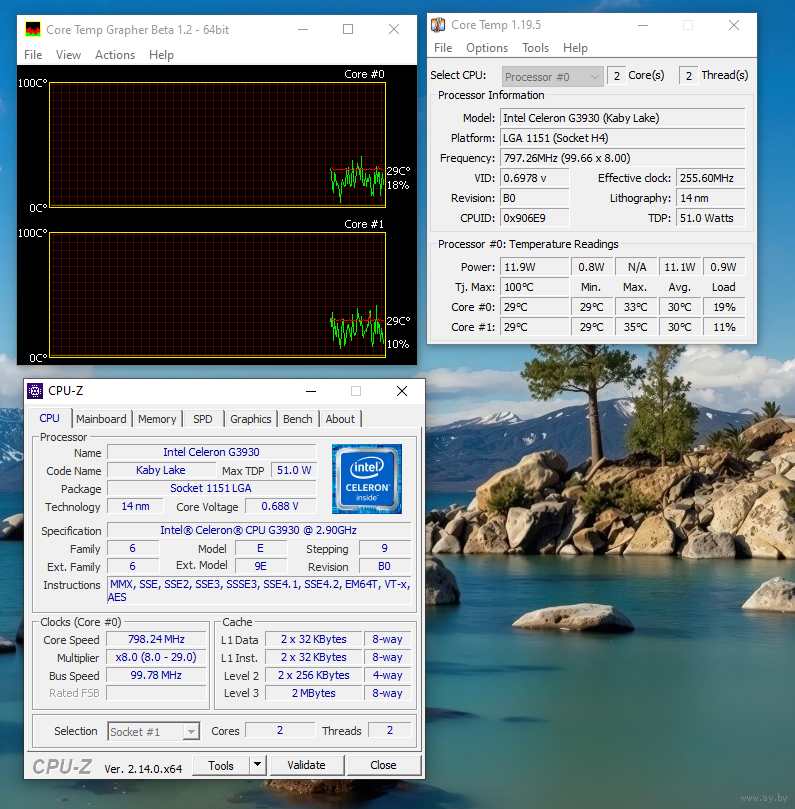Open the Socket #1 selection dropdown
The width and height of the screenshot is (795, 809).
(191, 732)
